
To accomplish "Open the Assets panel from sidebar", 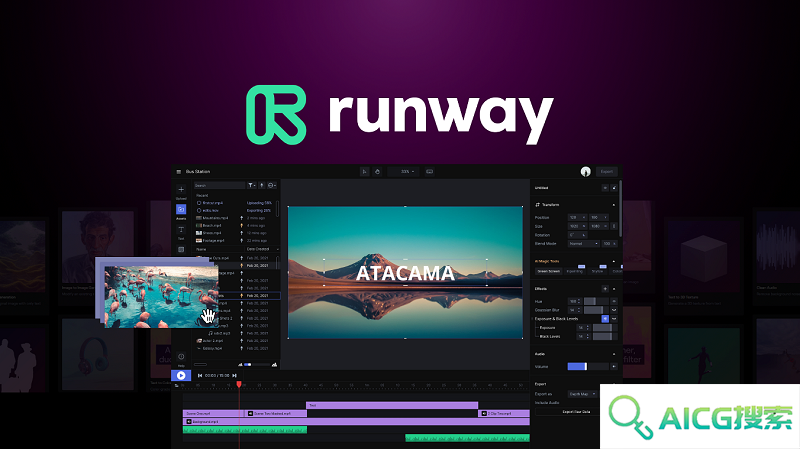I will [x=181, y=209].
